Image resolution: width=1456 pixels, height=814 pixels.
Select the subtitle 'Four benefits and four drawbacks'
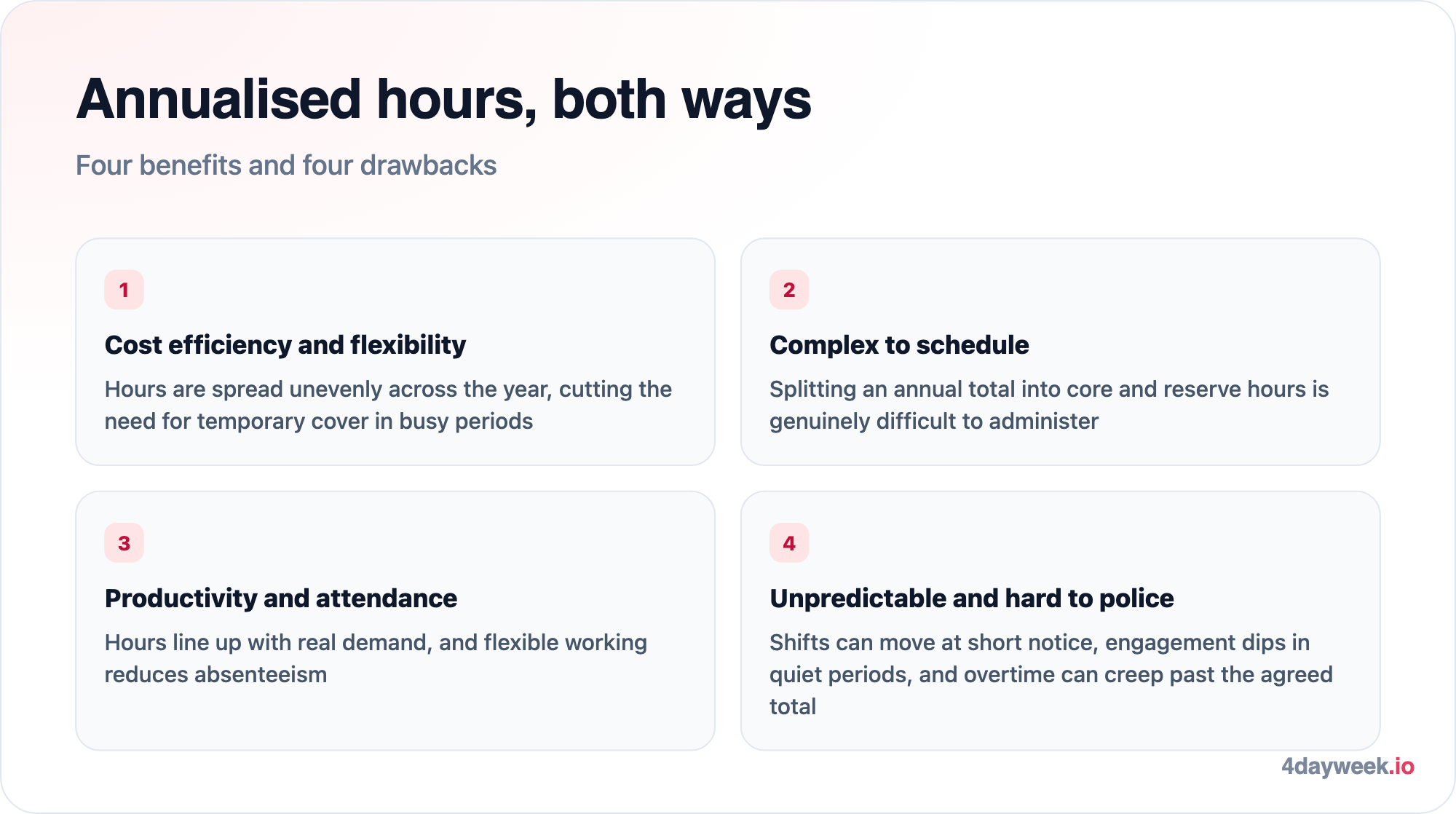[x=286, y=165]
